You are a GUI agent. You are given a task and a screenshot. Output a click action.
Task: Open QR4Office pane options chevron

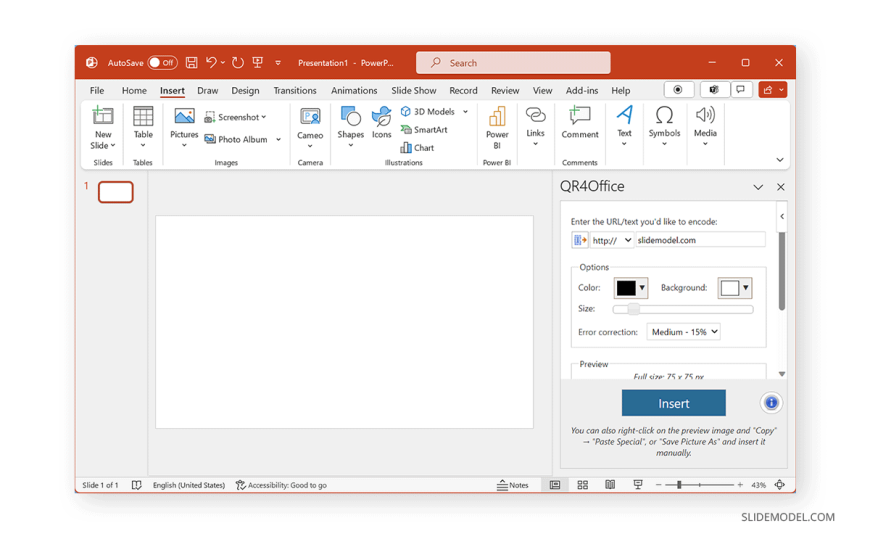coord(758,187)
